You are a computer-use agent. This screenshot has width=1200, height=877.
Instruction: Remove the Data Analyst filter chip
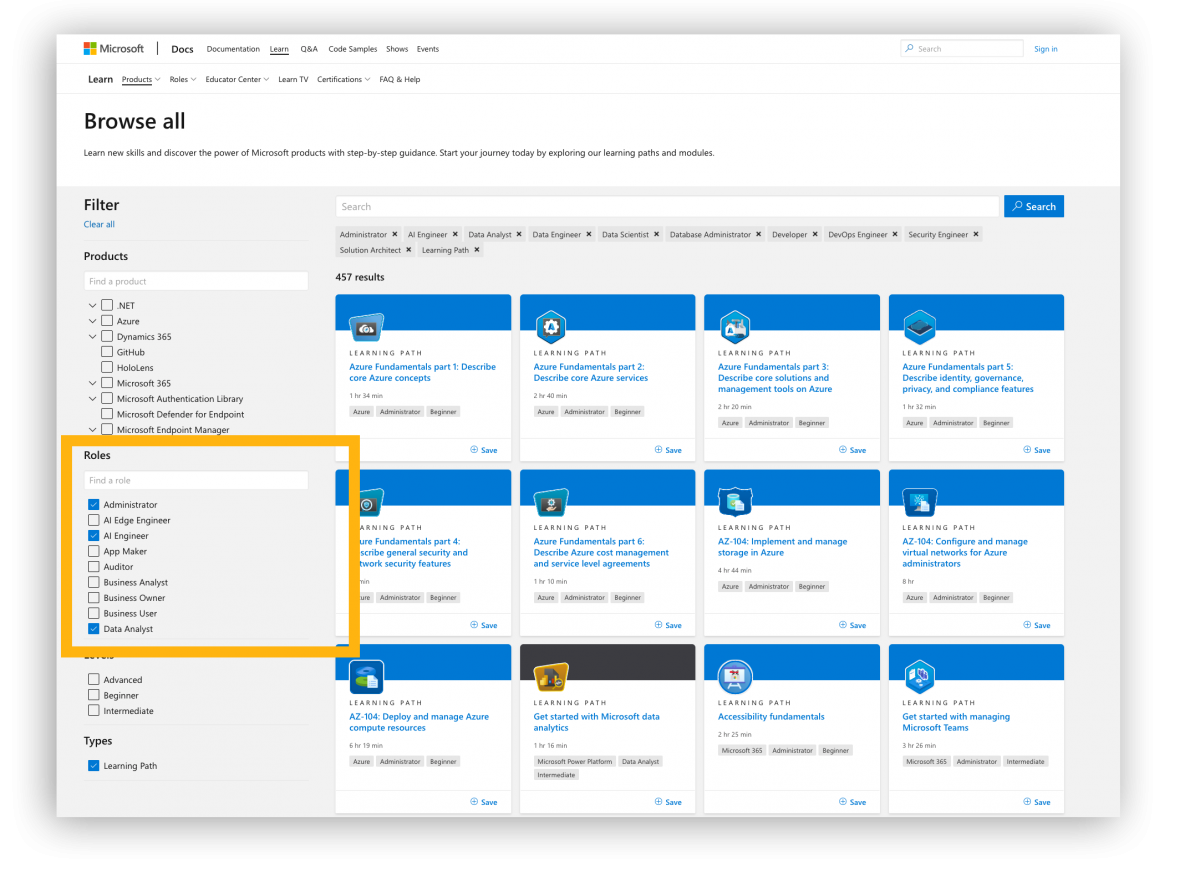tap(520, 234)
